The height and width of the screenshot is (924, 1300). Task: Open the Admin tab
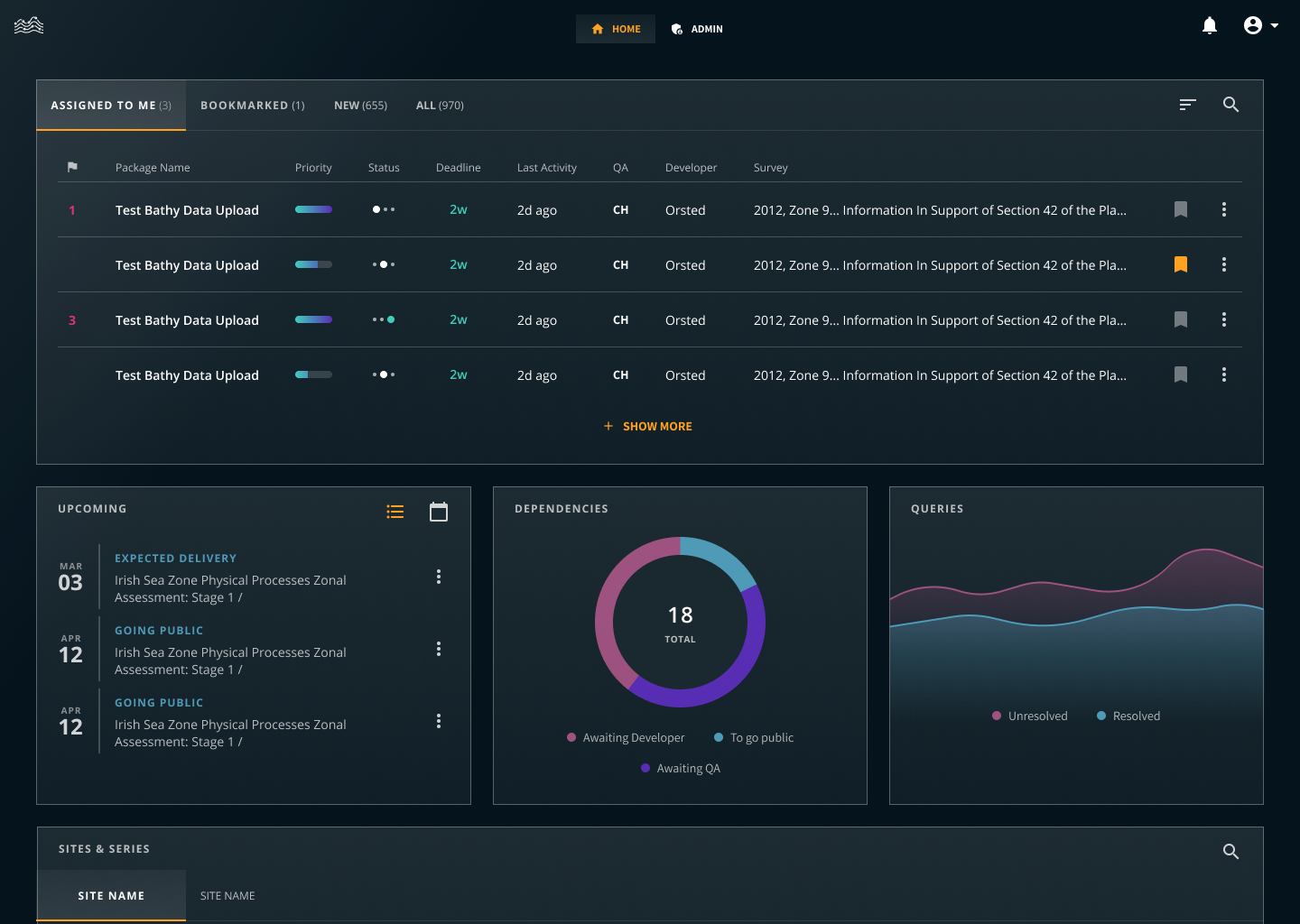click(697, 29)
